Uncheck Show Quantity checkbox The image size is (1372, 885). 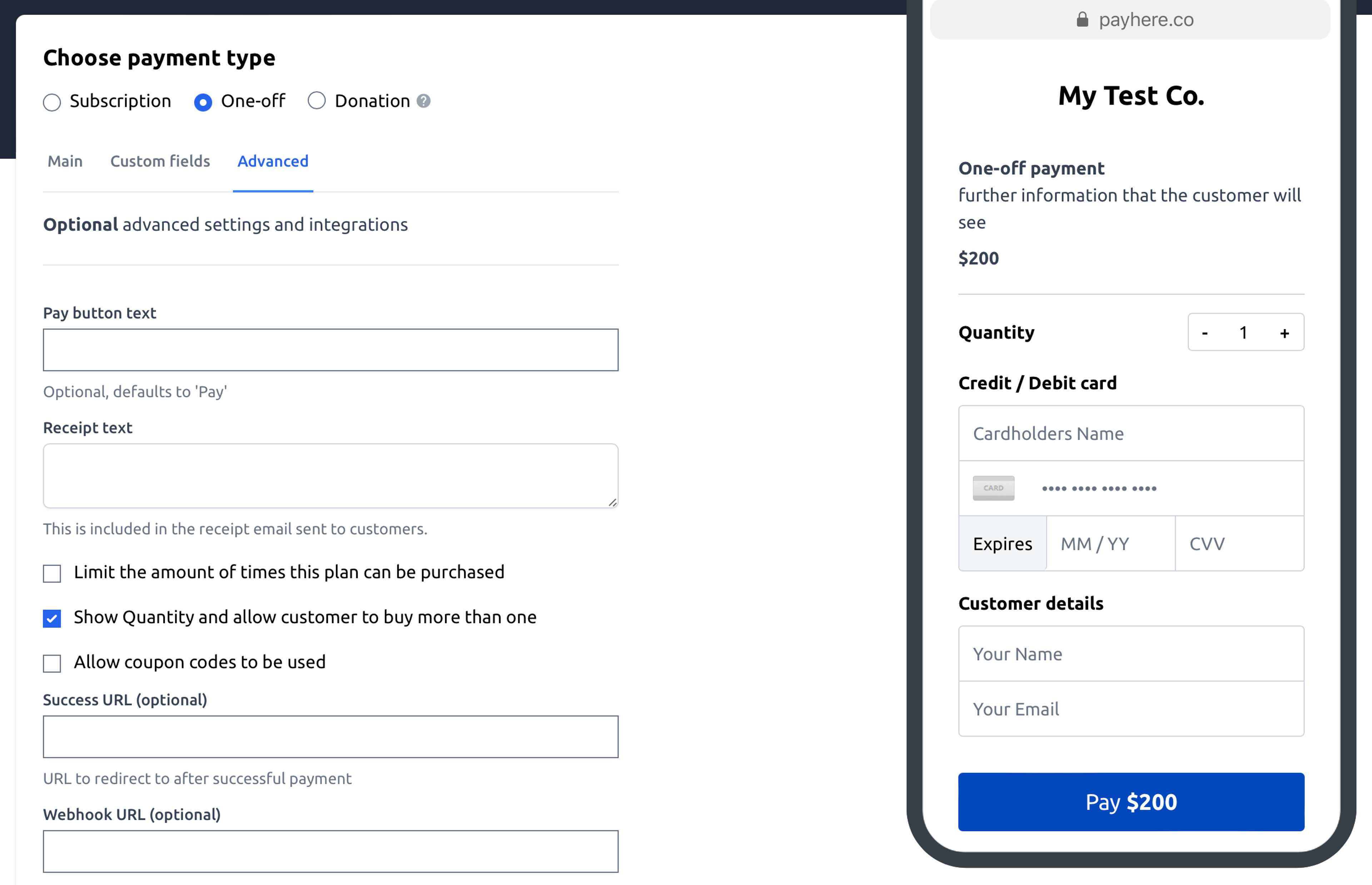[x=52, y=618]
